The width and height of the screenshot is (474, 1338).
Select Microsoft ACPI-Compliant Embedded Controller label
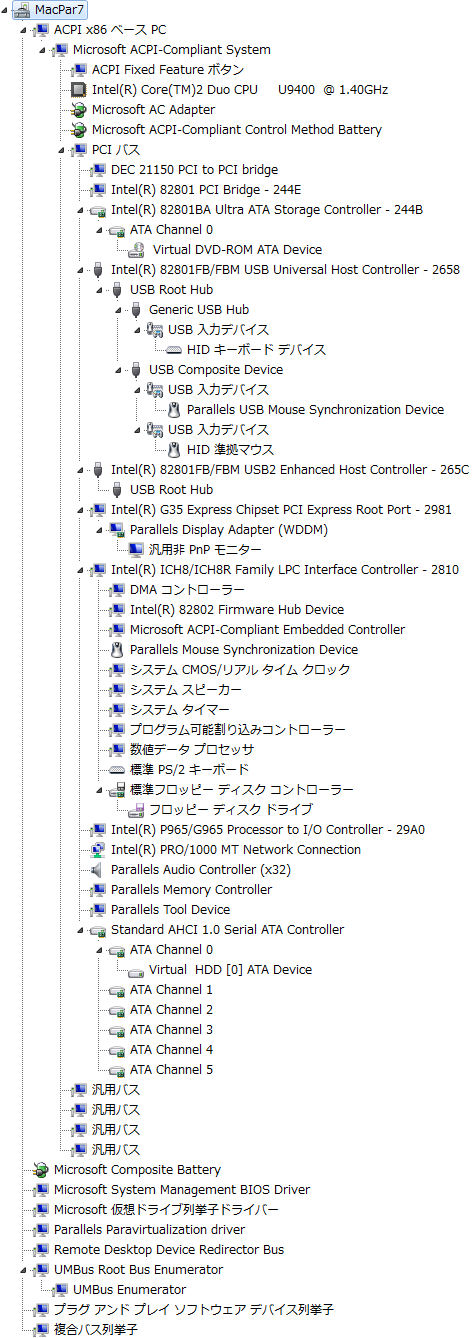(x=267, y=630)
